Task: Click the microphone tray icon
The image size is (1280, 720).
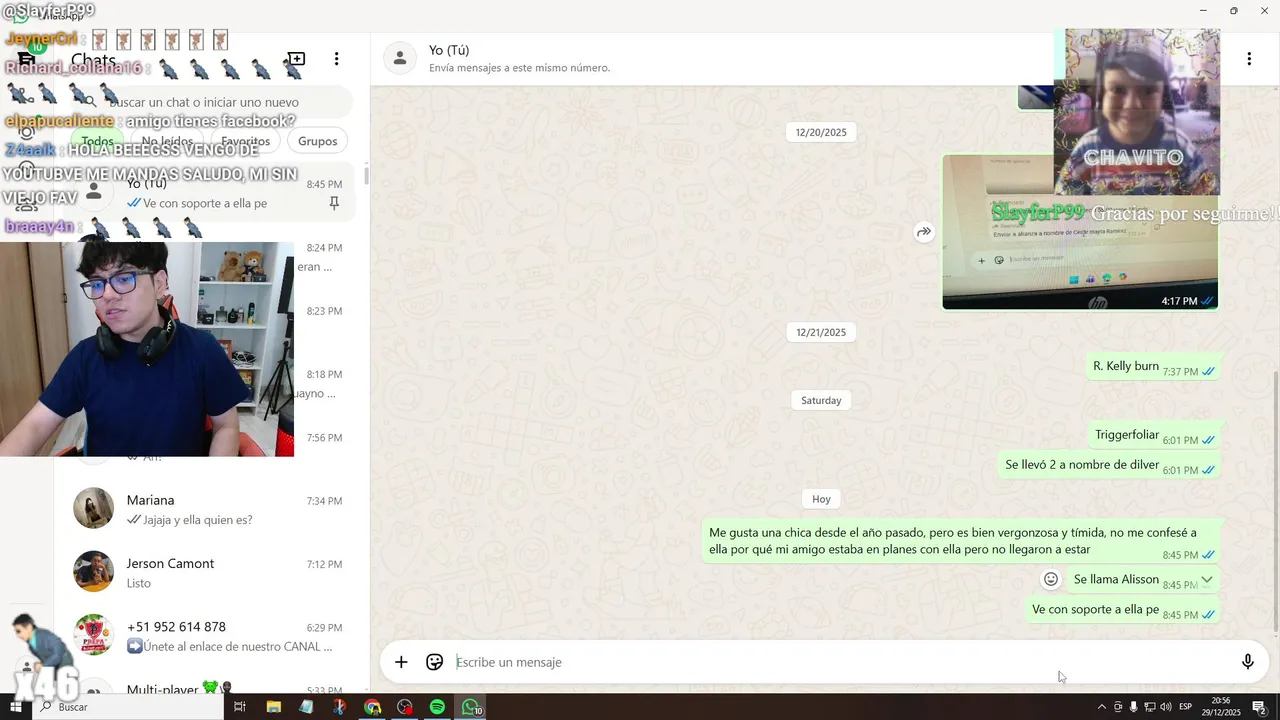Action: coord(1133,707)
